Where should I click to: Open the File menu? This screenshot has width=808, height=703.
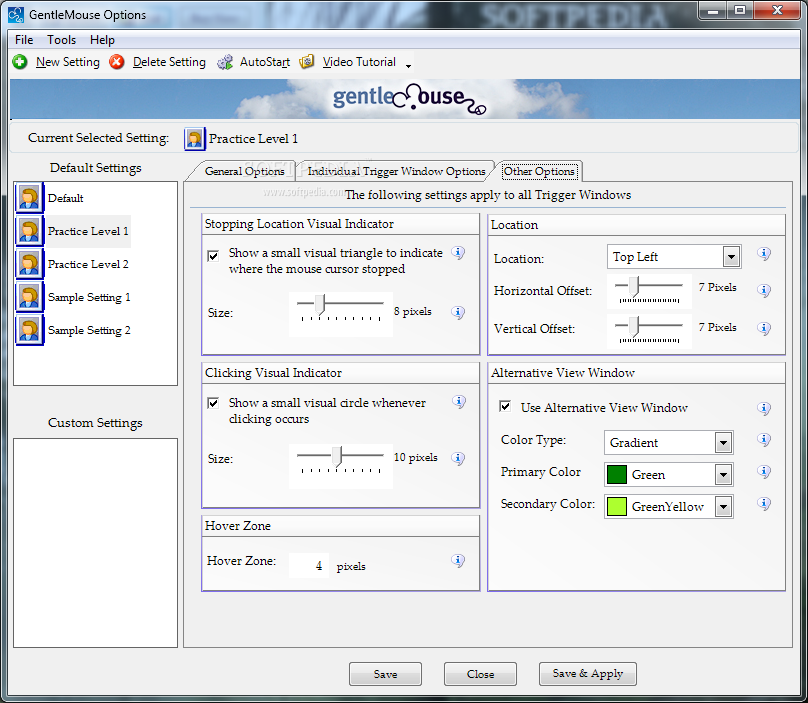click(x=24, y=40)
